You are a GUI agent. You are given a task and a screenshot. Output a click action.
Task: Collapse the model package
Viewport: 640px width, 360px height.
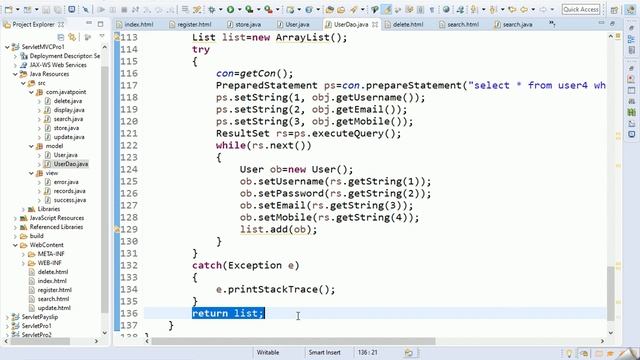coord(31,146)
